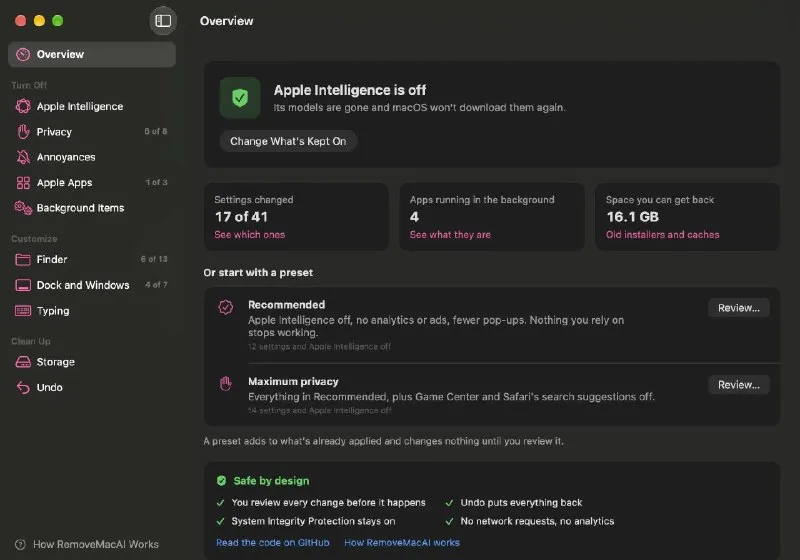Select Apple Apps in the sidebar
800x560 pixels.
(92, 183)
